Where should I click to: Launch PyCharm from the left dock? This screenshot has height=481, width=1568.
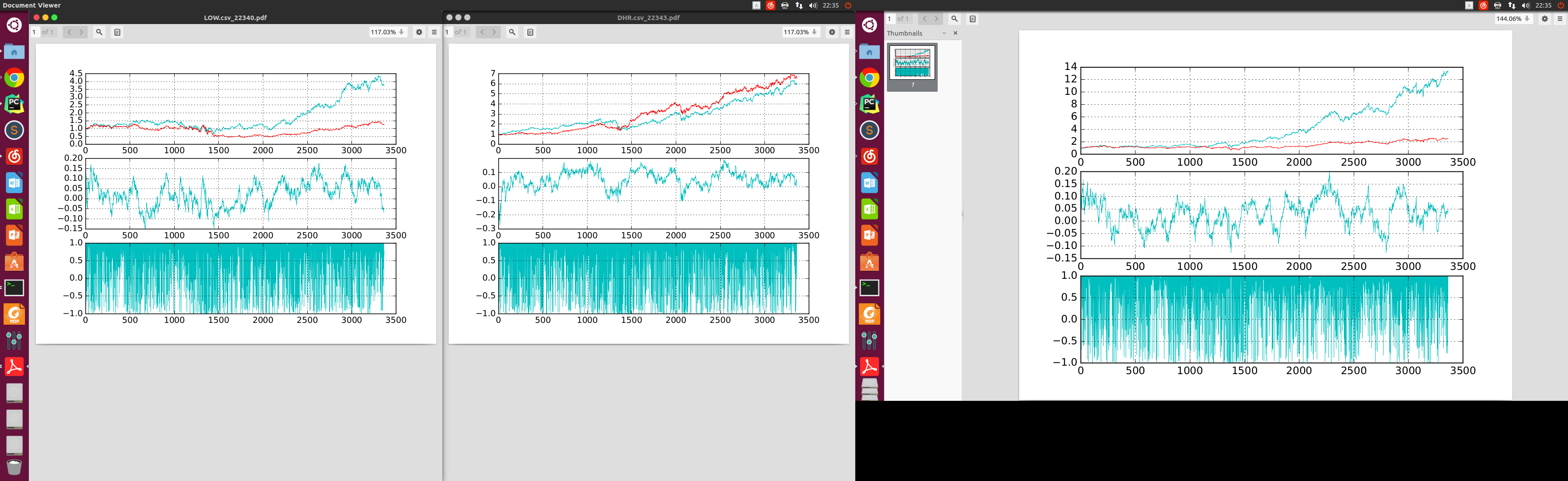click(x=14, y=104)
